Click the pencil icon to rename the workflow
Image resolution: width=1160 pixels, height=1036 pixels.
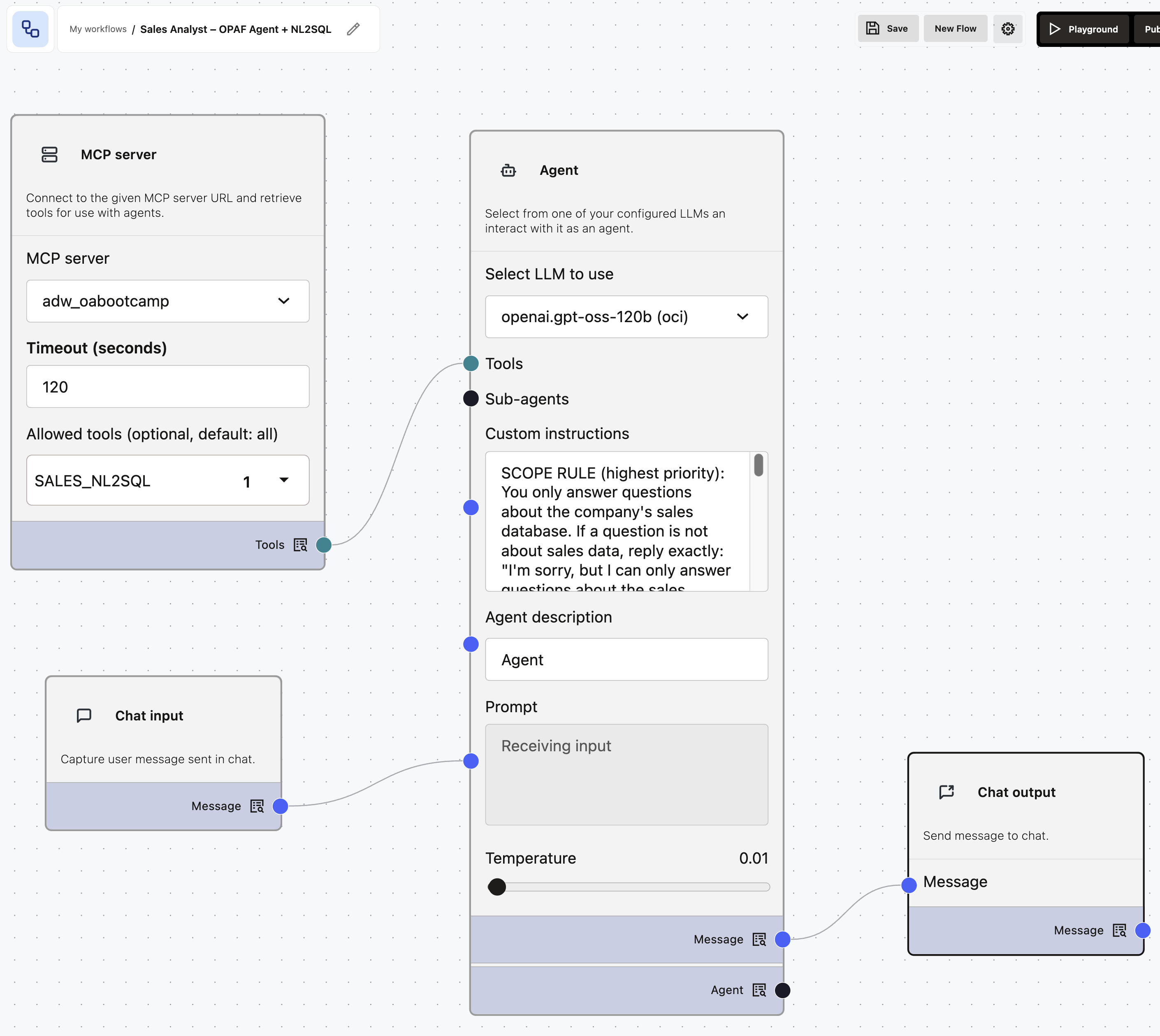[353, 29]
